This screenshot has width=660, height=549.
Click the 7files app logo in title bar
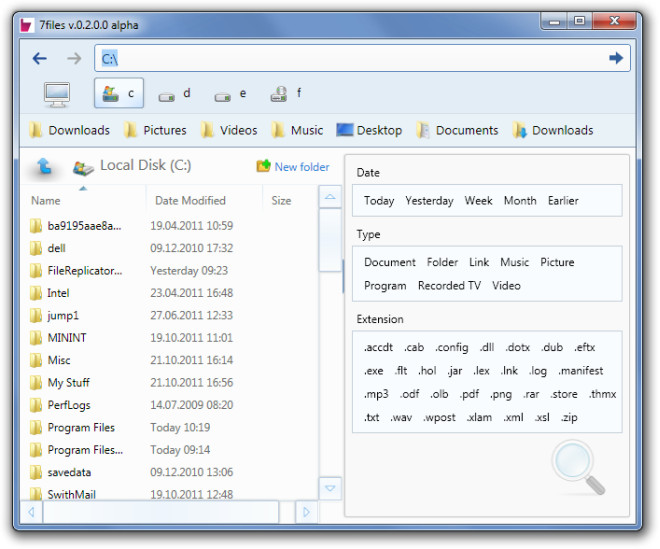pyautogui.click(x=26, y=25)
